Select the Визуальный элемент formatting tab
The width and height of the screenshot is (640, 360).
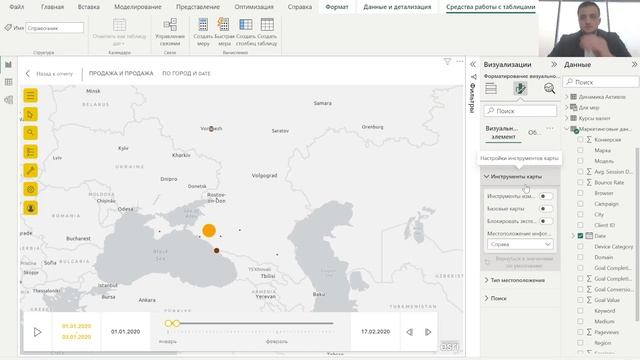pyautogui.click(x=503, y=133)
